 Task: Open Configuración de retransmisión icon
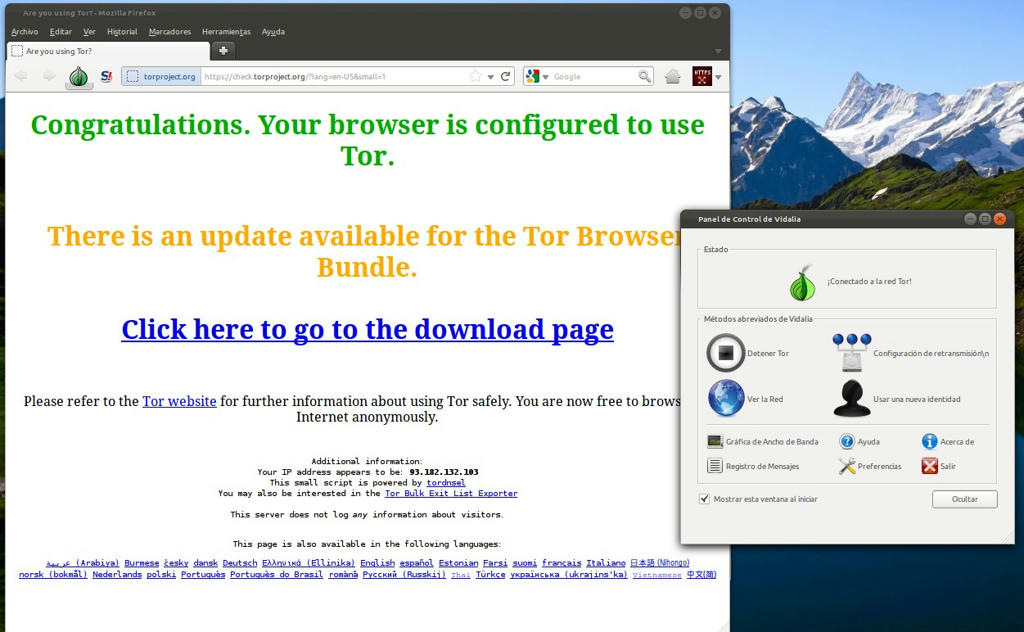852,353
